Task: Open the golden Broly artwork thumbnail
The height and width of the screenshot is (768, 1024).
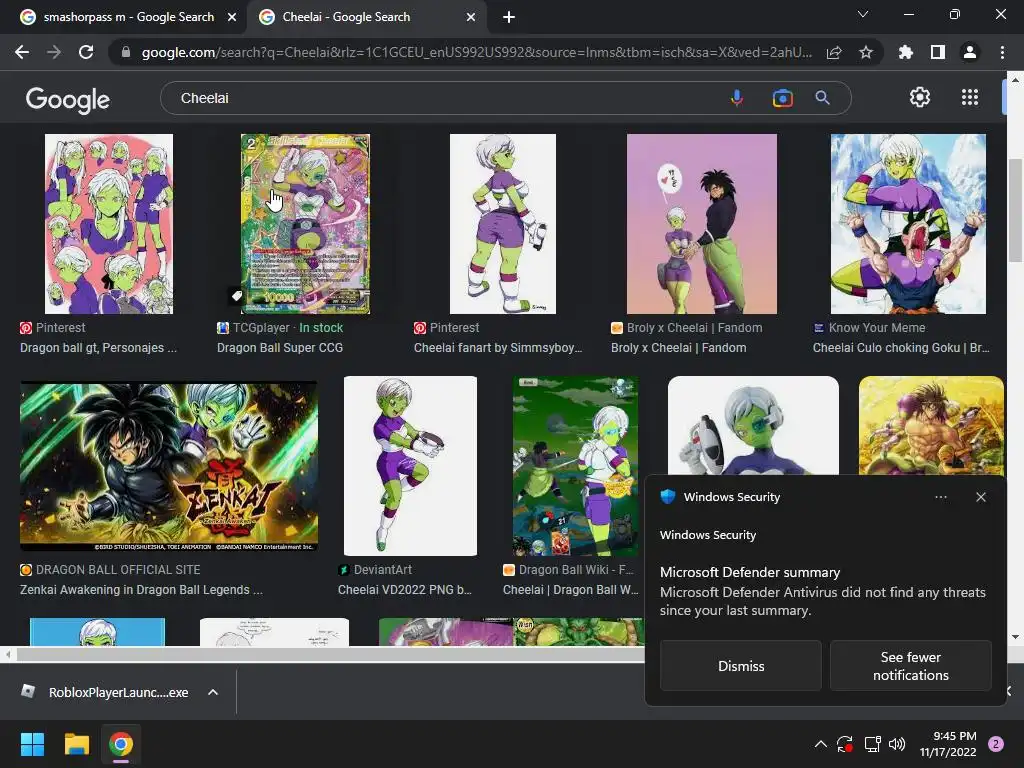Action: point(931,425)
